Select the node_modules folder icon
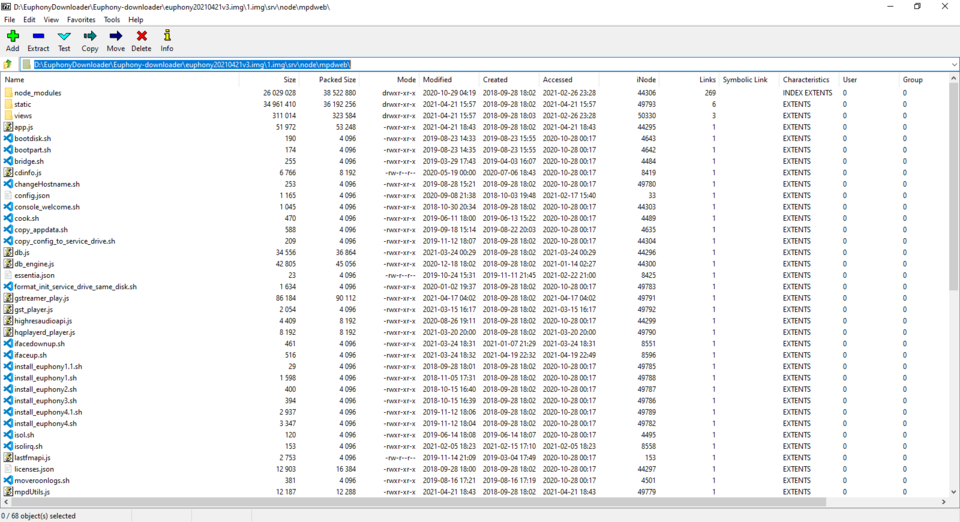Screen dimensions: 960x522 tap(8, 93)
